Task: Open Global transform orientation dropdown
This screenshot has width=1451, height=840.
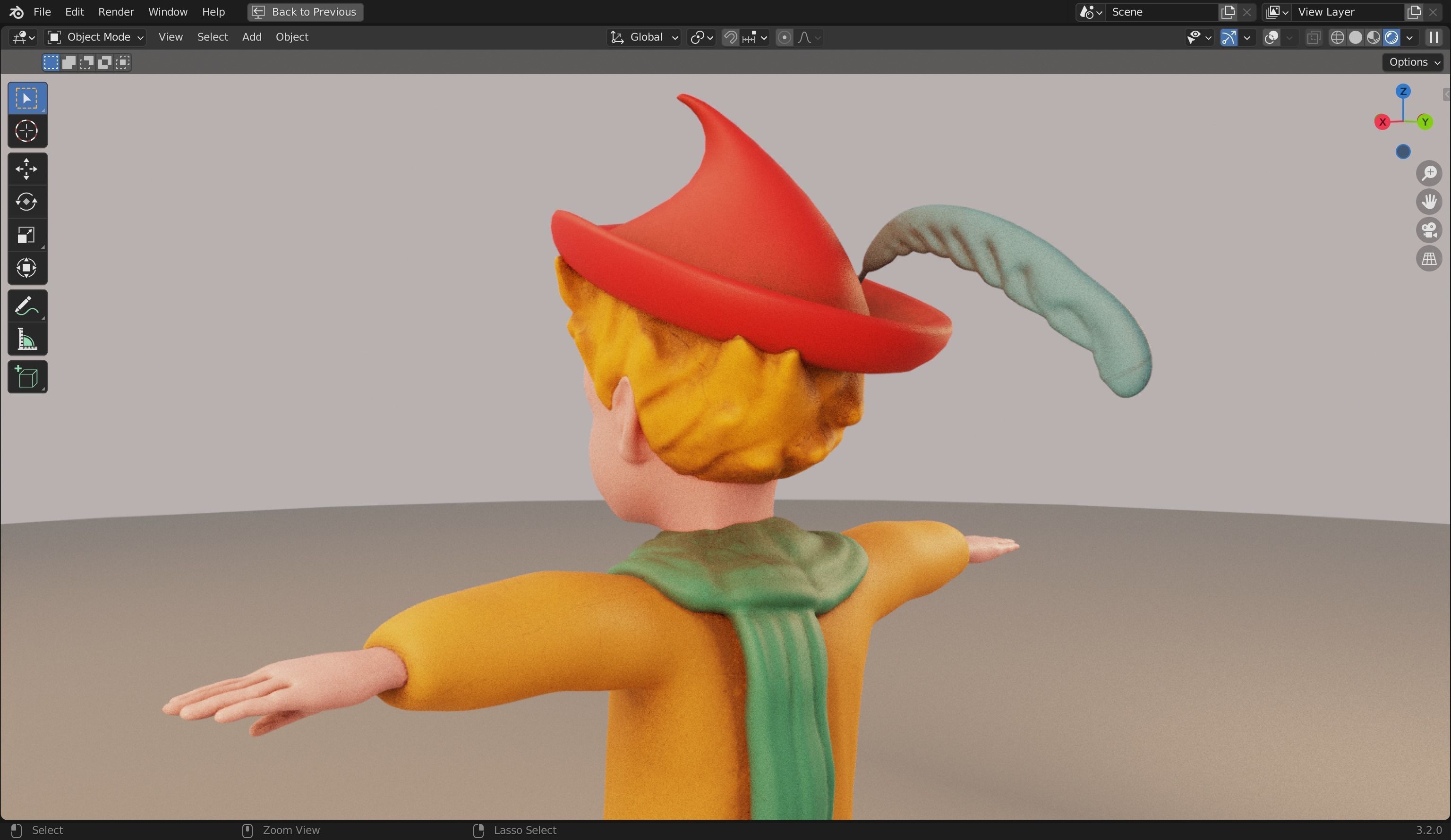Action: click(x=644, y=37)
